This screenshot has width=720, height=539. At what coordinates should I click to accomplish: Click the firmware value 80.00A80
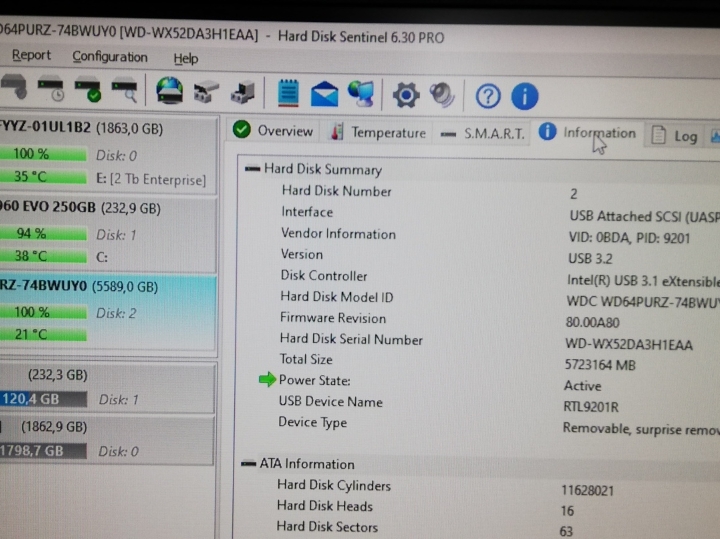coord(592,322)
